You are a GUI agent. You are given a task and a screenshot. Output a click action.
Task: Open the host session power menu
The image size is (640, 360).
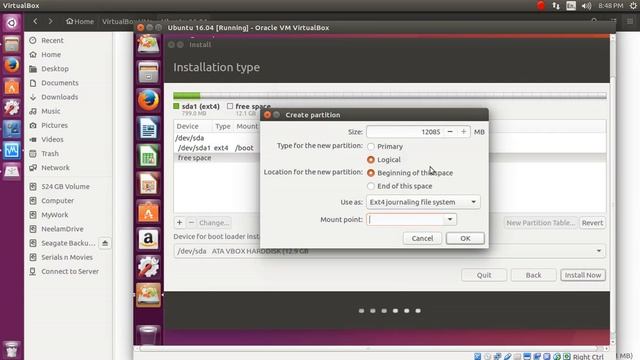pos(633,6)
